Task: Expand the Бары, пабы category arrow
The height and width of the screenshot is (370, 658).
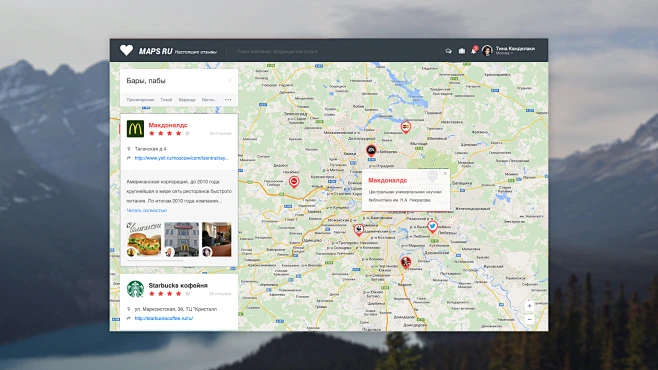Action: point(230,81)
